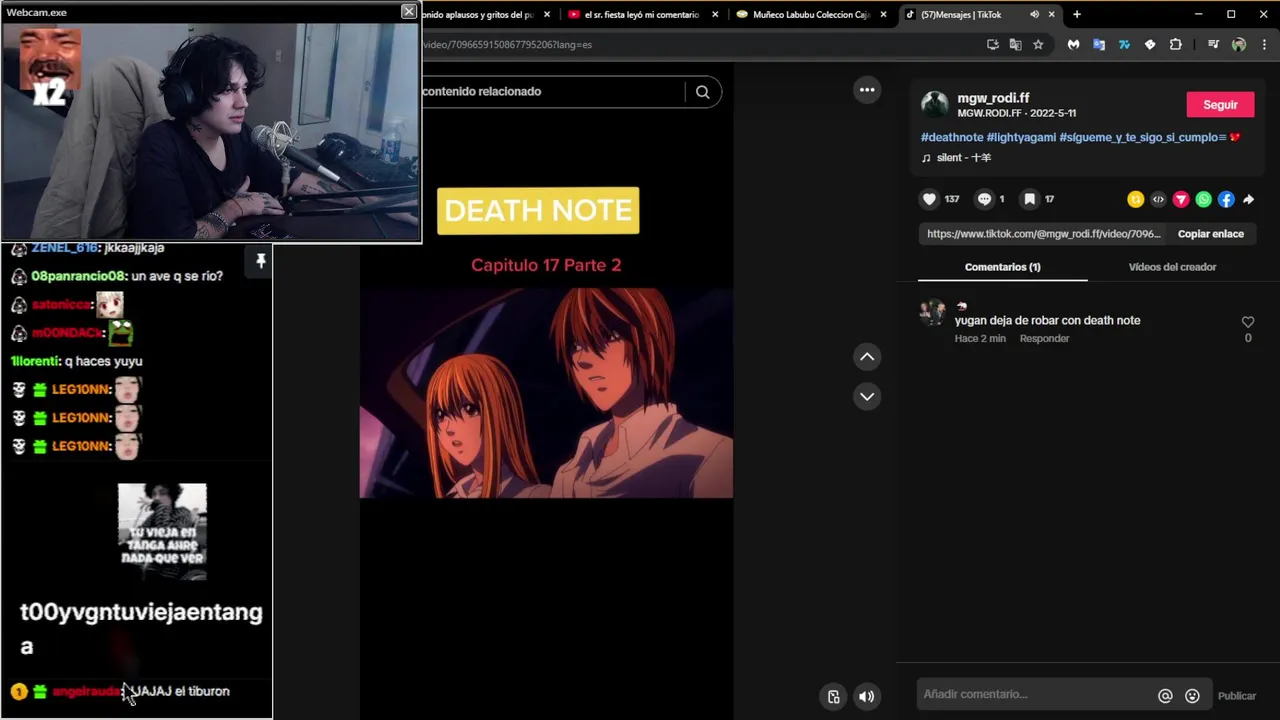Send to friends via red paper-plane icon
The height and width of the screenshot is (720, 1280).
[1181, 199]
